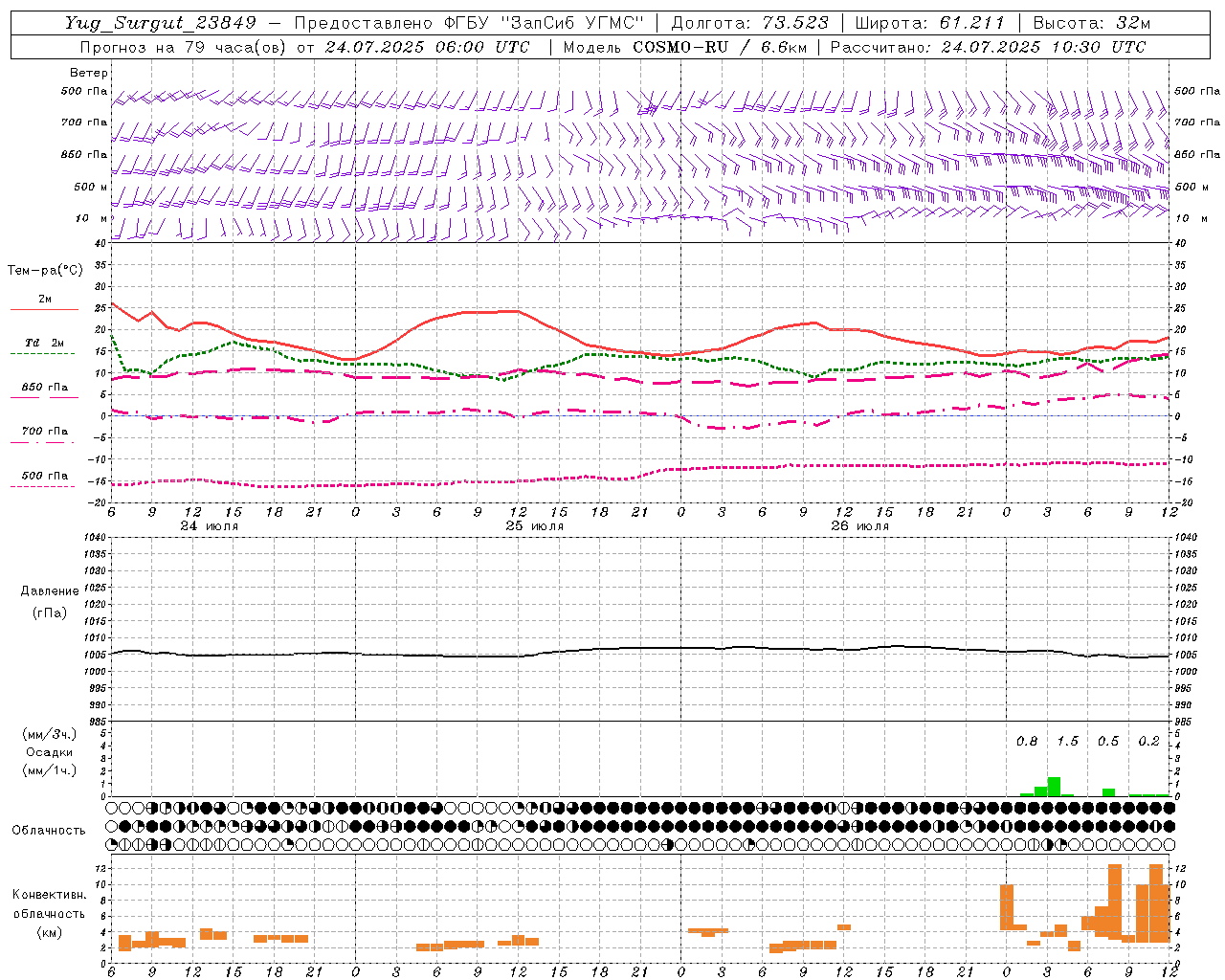This screenshot has width=1225, height=980.
Task: Click the Давление pressure panel label
Action: [x=49, y=591]
